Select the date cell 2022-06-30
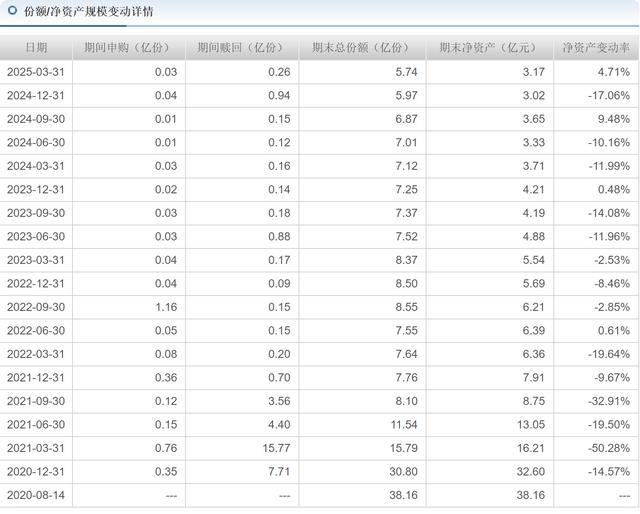The width and height of the screenshot is (640, 514). coord(36,331)
